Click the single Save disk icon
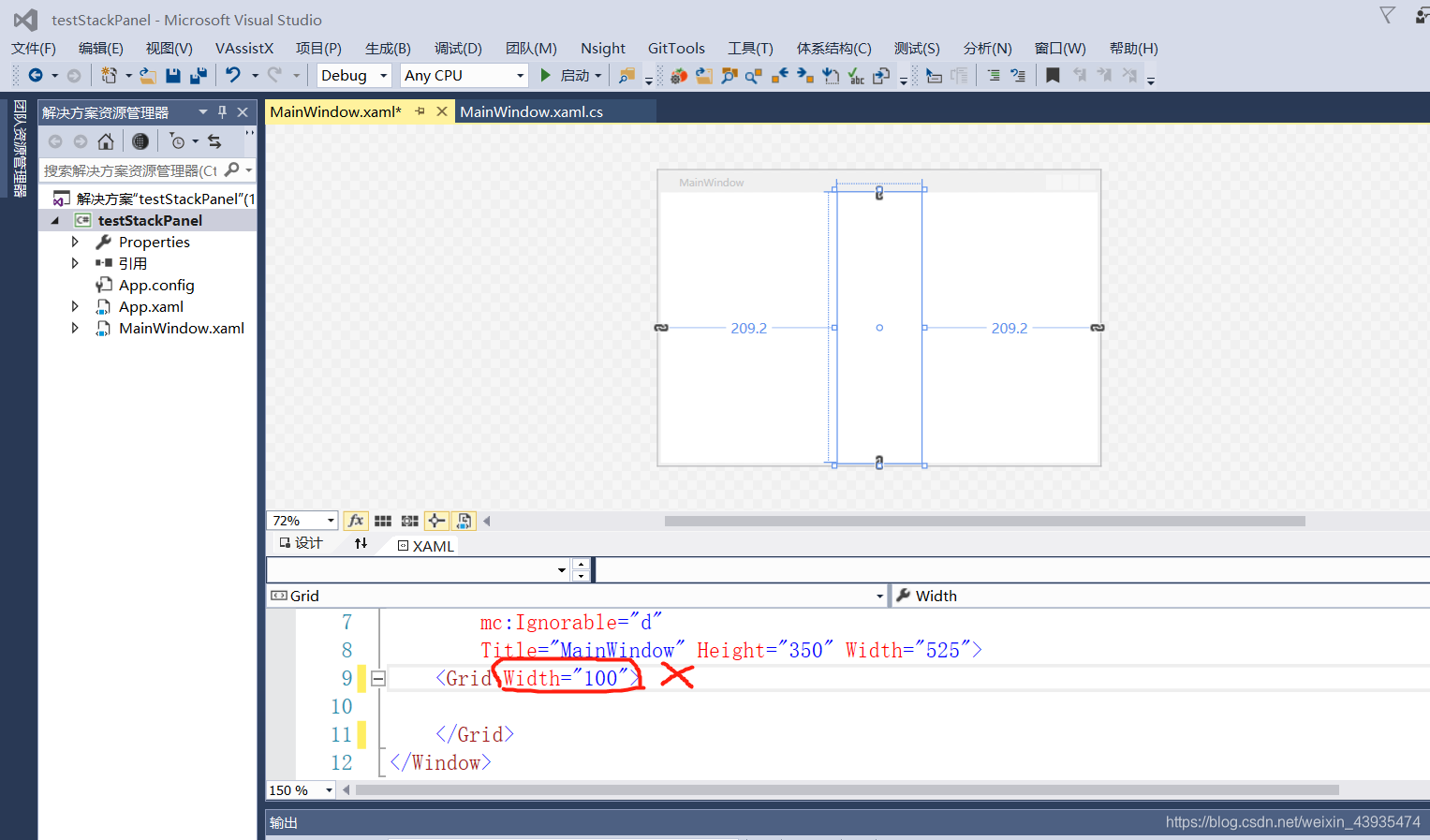This screenshot has height=840, width=1430. click(173, 76)
